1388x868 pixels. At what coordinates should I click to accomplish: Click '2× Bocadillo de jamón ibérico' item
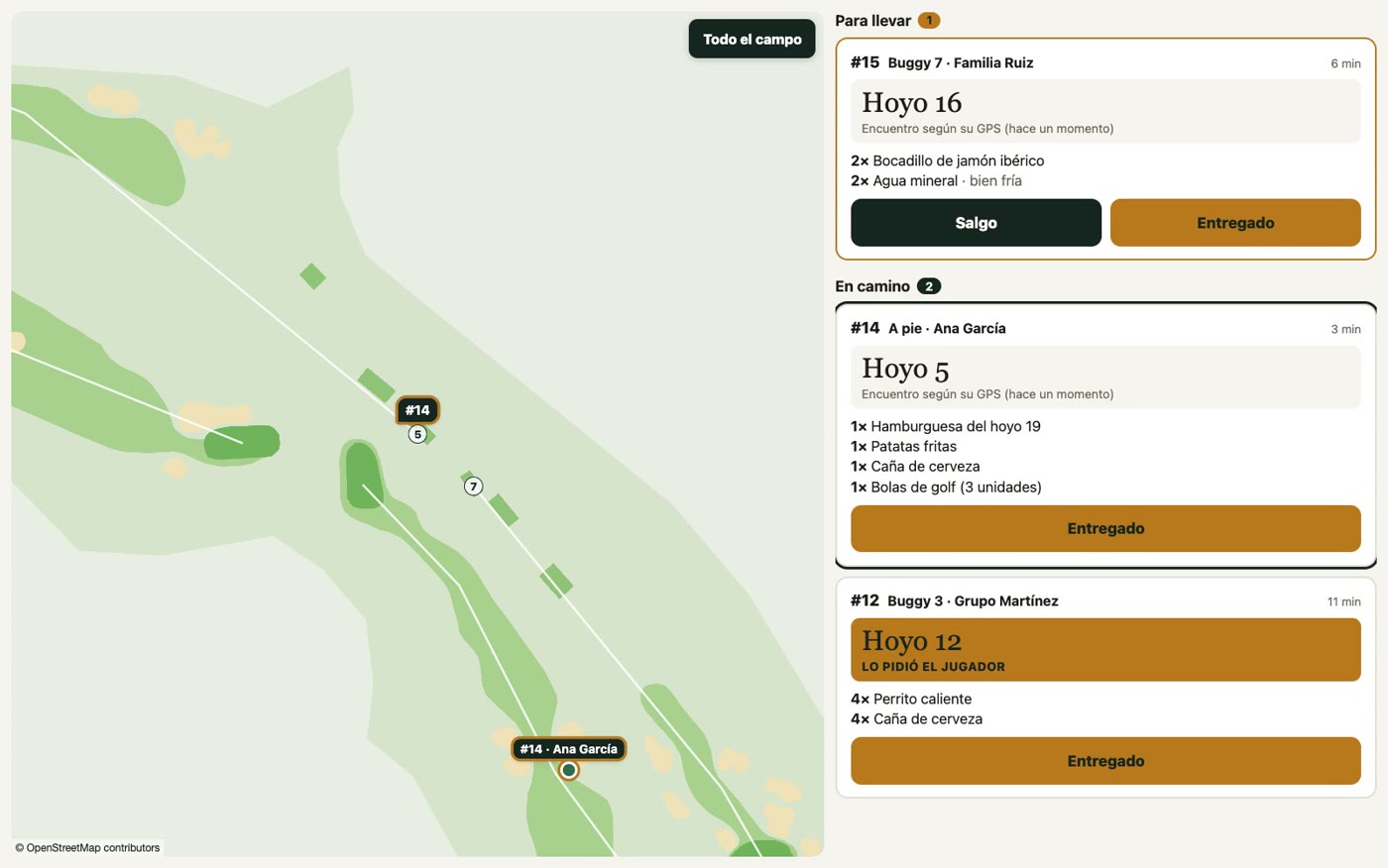click(947, 161)
